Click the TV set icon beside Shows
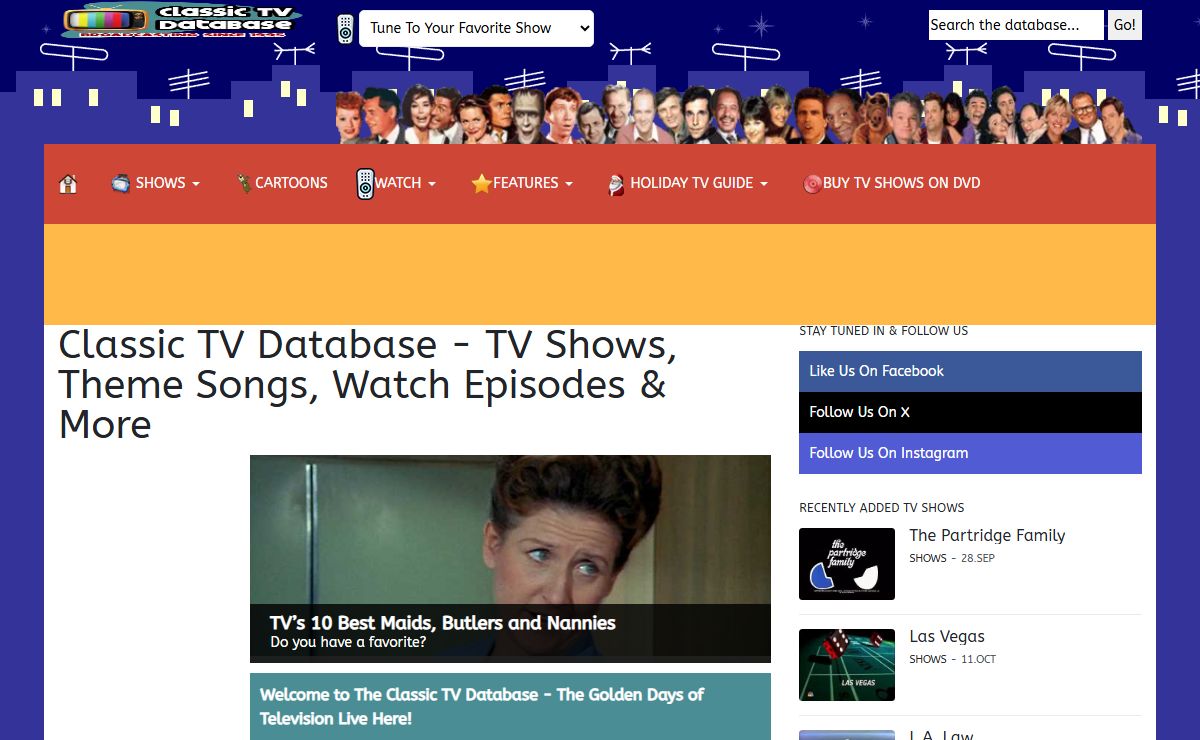Viewport: 1200px width, 740px height. tap(121, 183)
